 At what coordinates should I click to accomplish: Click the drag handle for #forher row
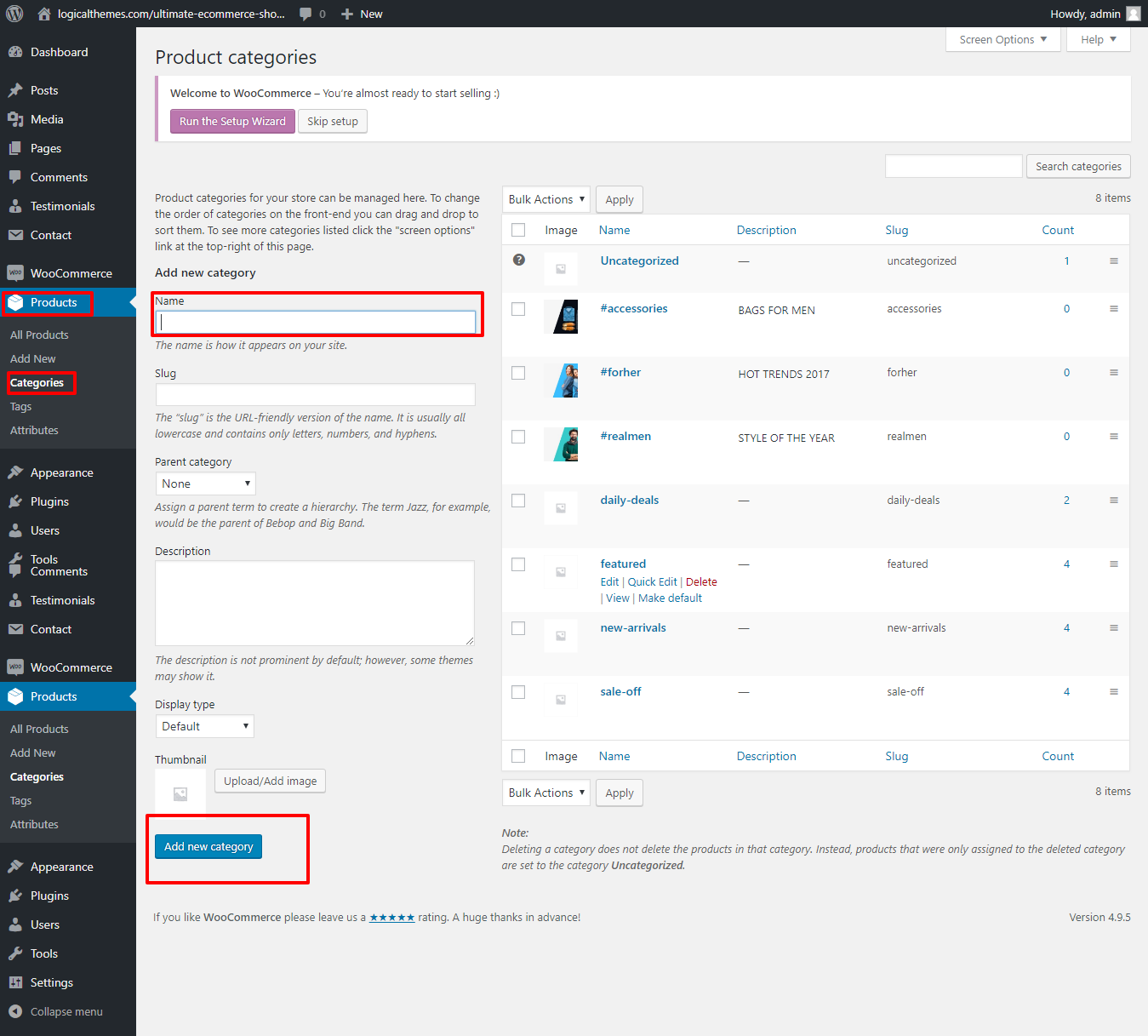1113,373
